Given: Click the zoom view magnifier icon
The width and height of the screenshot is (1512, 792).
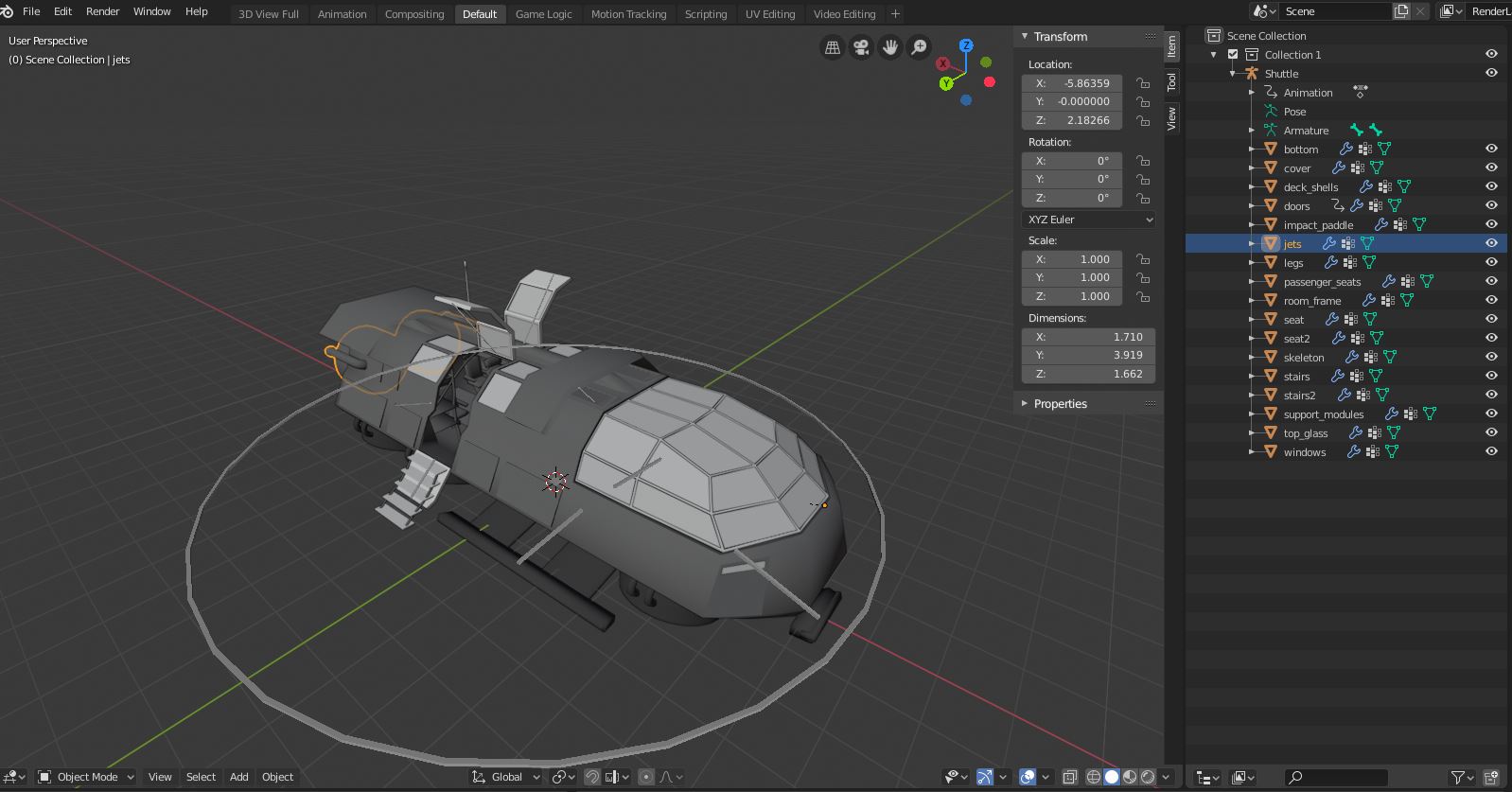Looking at the screenshot, I should (x=919, y=47).
